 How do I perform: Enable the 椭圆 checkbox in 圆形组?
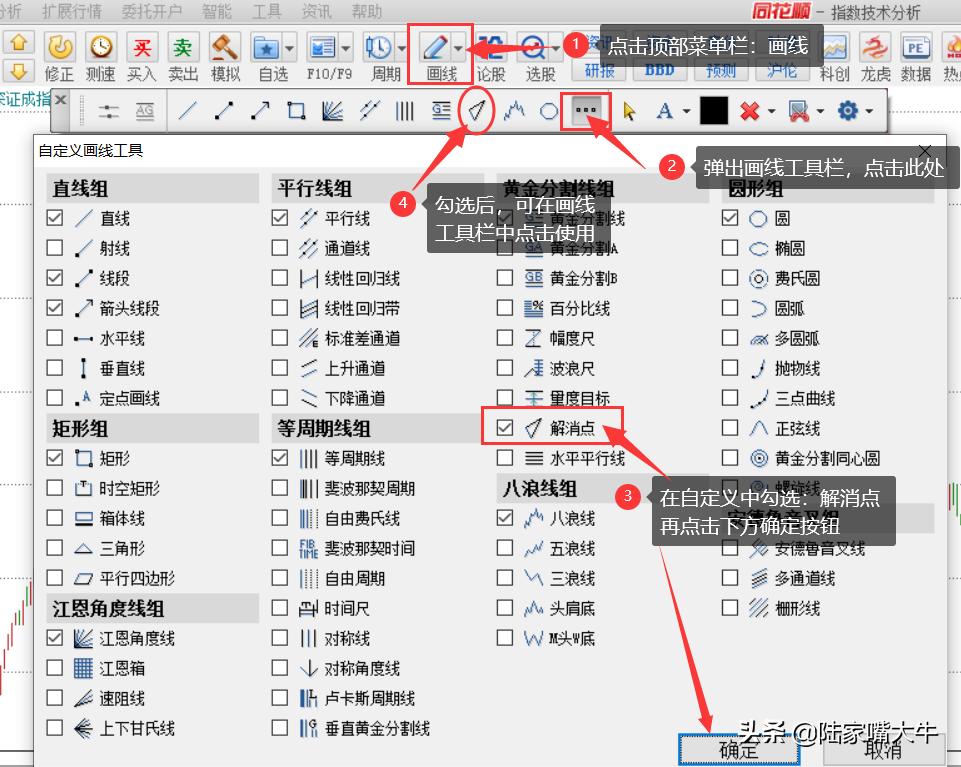click(729, 248)
